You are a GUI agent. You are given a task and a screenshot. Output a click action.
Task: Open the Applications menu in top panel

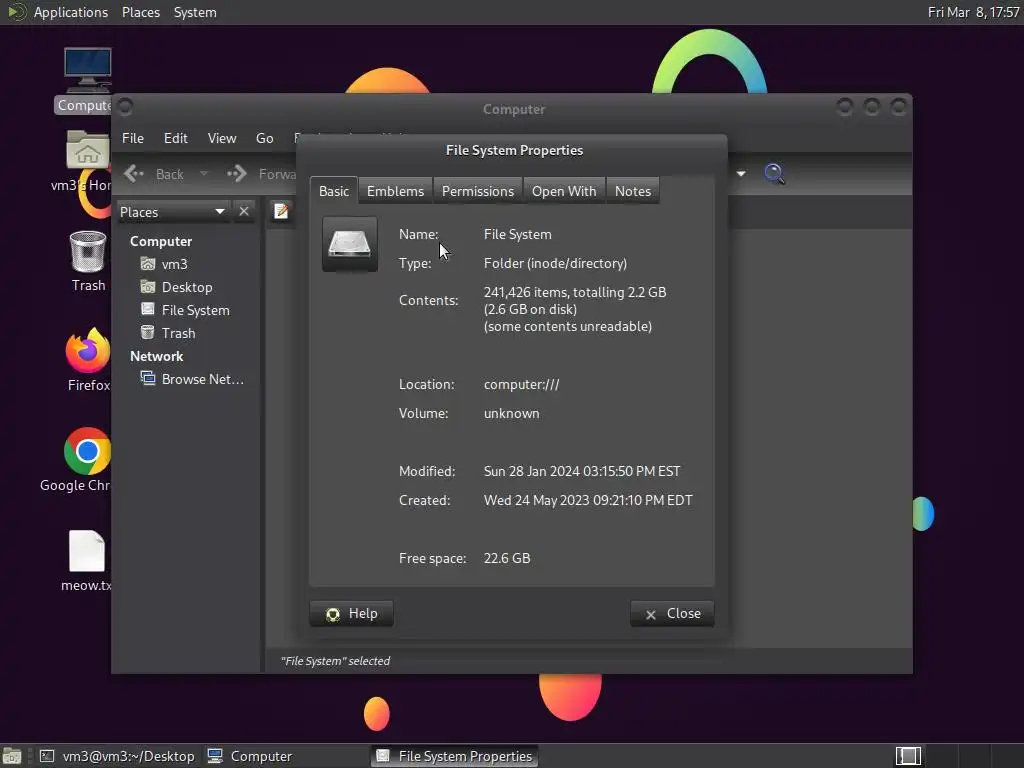71,12
